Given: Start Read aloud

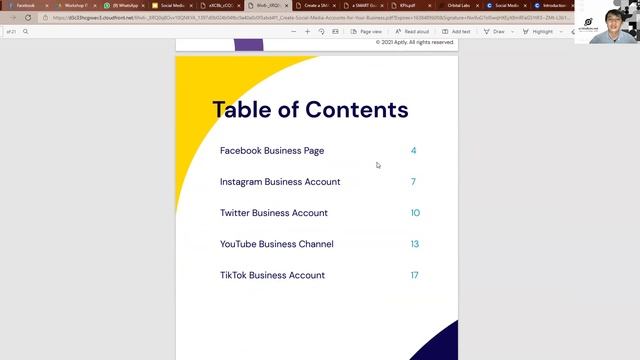Looking at the screenshot, I should tap(412, 31).
